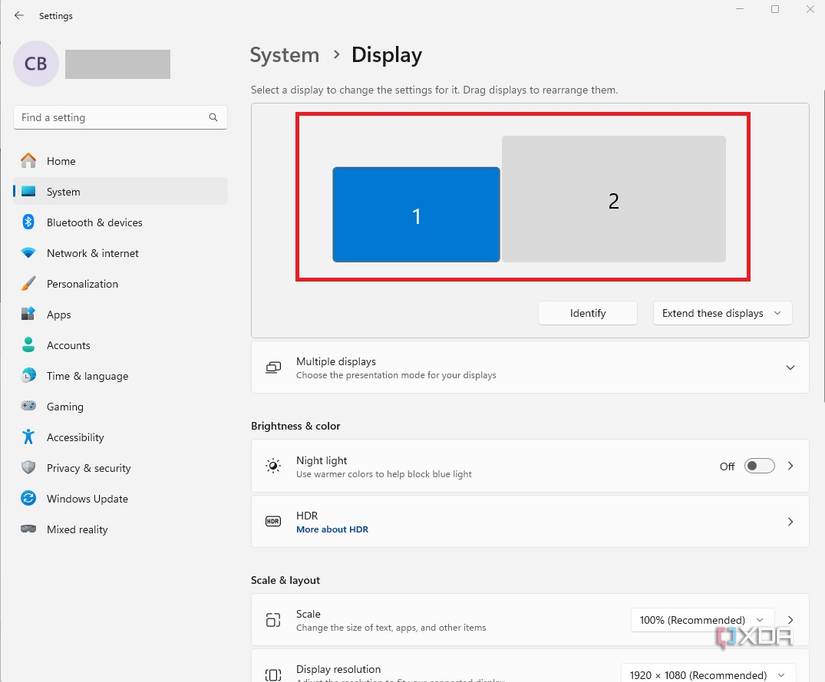Open Time & language settings
This screenshot has height=682, width=825.
[x=121, y=375]
